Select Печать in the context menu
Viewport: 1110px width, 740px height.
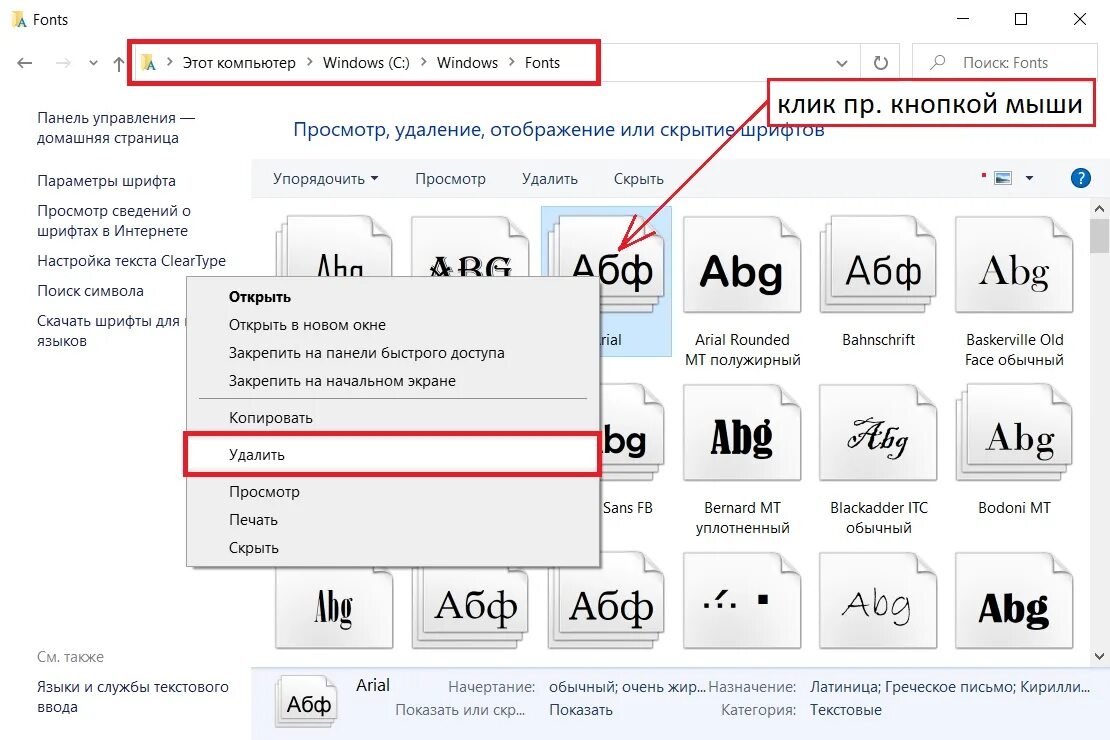tap(393, 520)
